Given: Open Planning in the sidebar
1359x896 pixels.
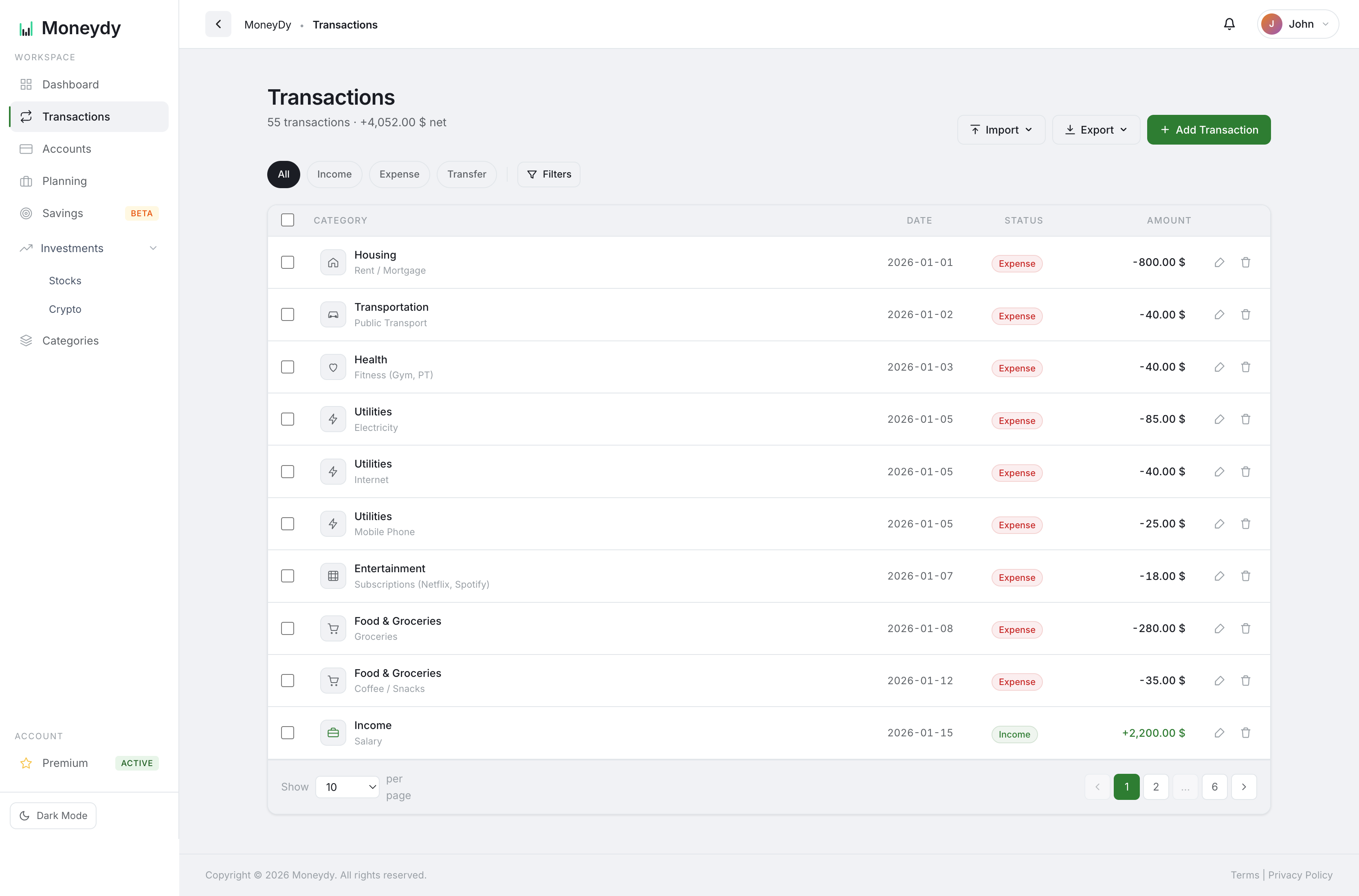Looking at the screenshot, I should pos(89,181).
